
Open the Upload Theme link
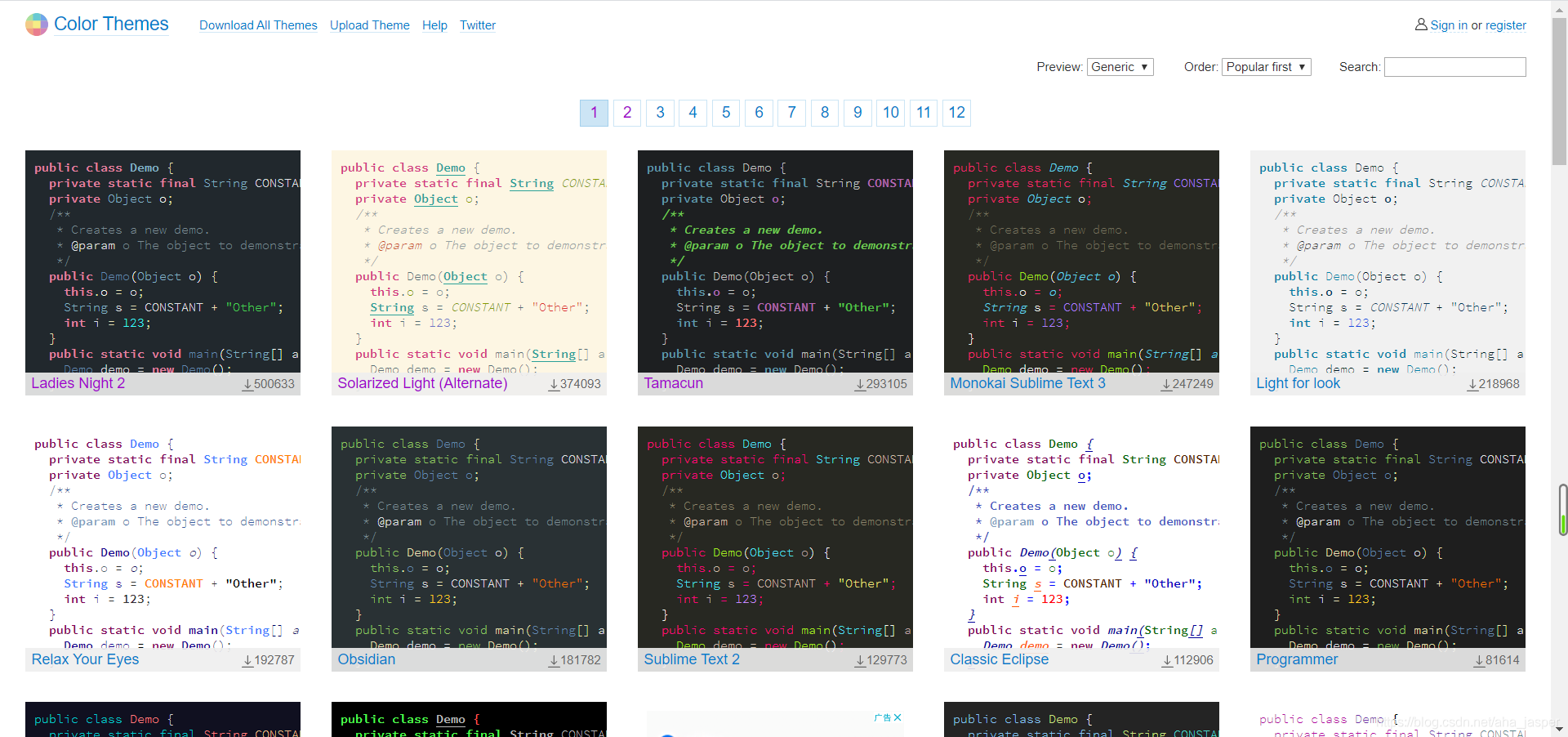(370, 25)
